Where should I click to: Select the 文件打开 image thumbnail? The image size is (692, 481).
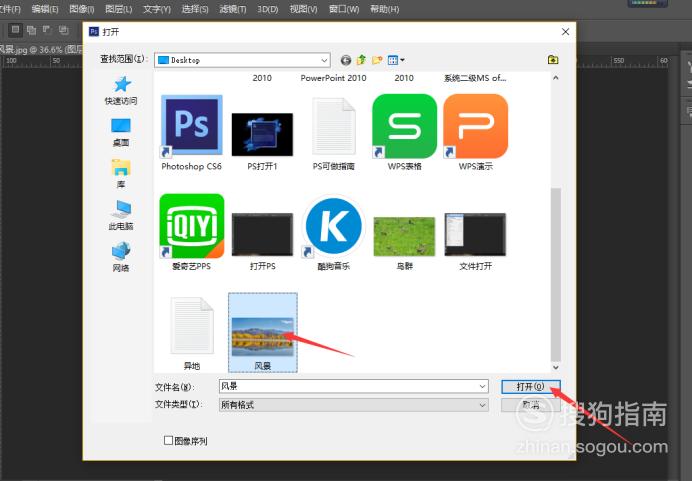coord(475,234)
